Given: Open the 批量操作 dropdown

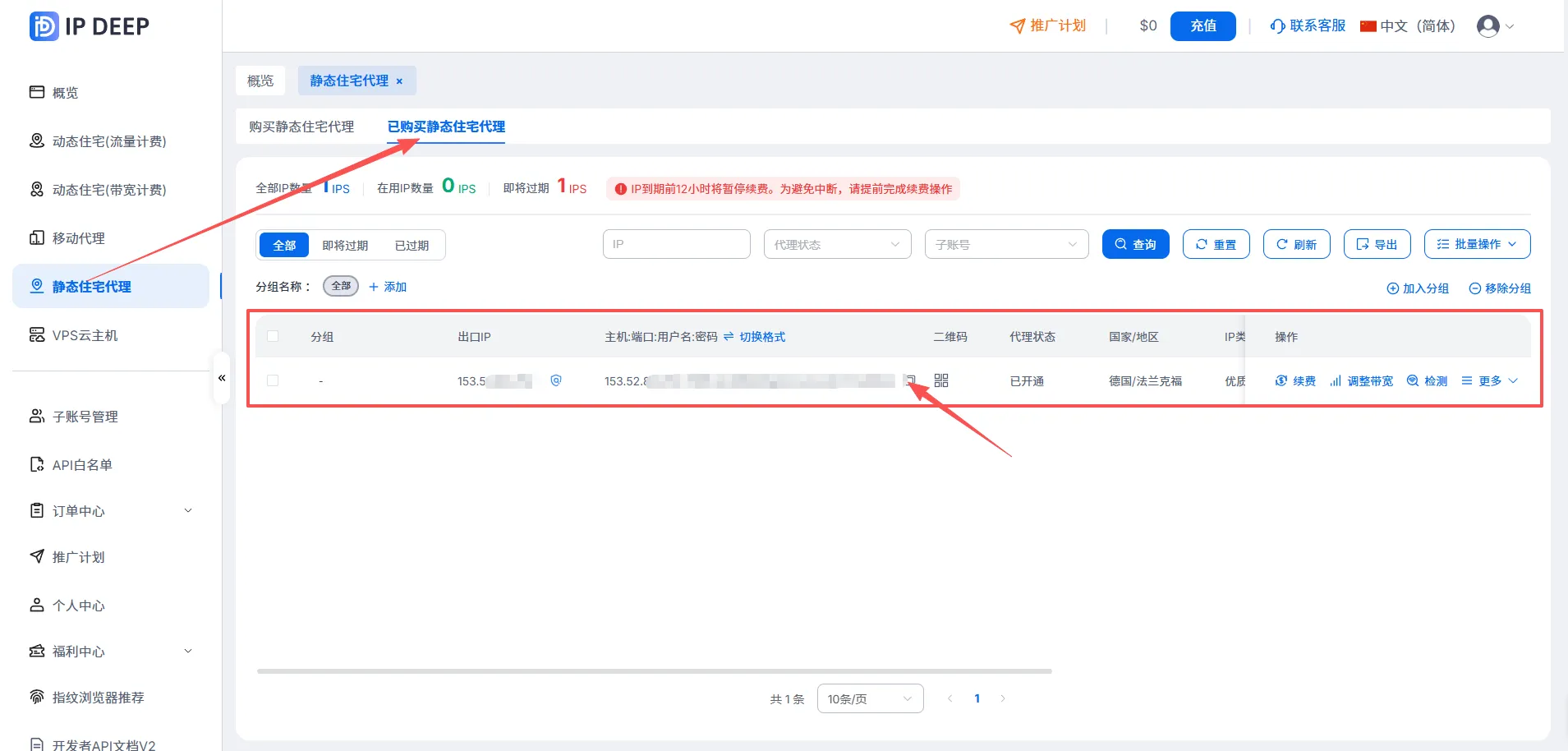Looking at the screenshot, I should coord(1478,244).
